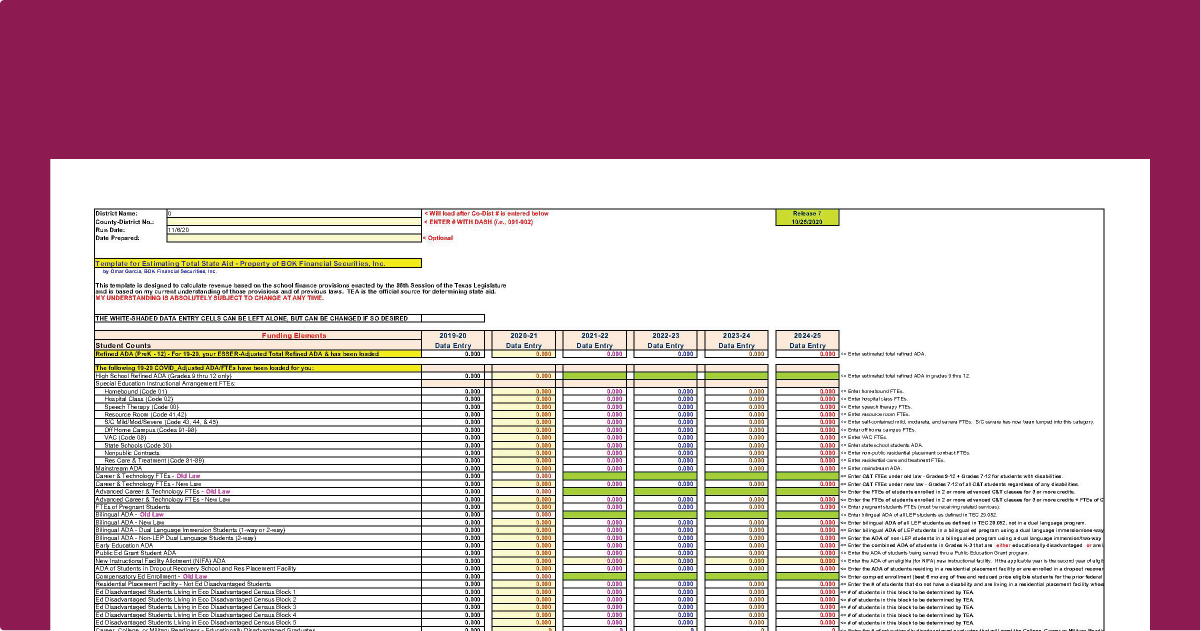
Task: Click the "District Name:" label
Action: tap(115, 213)
